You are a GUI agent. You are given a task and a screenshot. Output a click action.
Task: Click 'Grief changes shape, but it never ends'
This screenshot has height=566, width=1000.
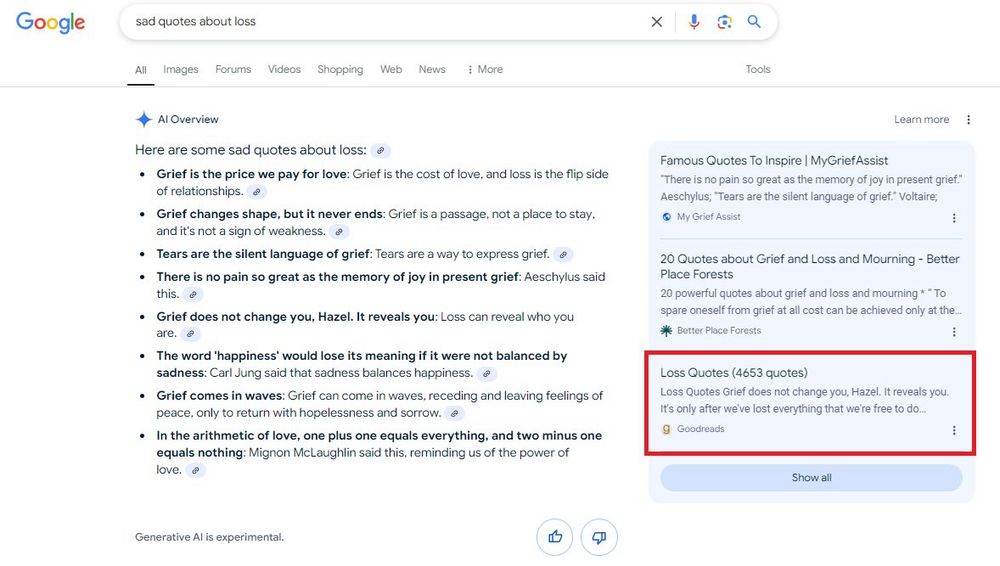tap(270, 214)
